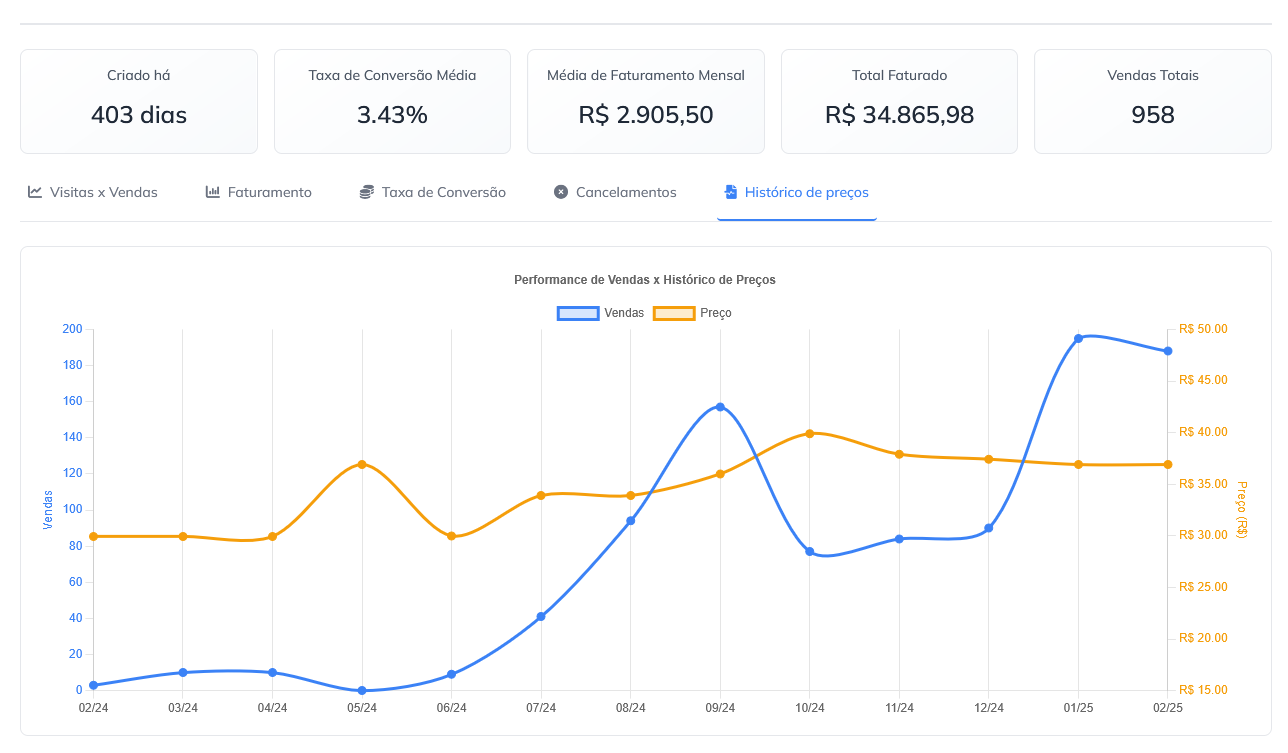Click the orange Preço legend color box

pyautogui.click(x=674, y=313)
